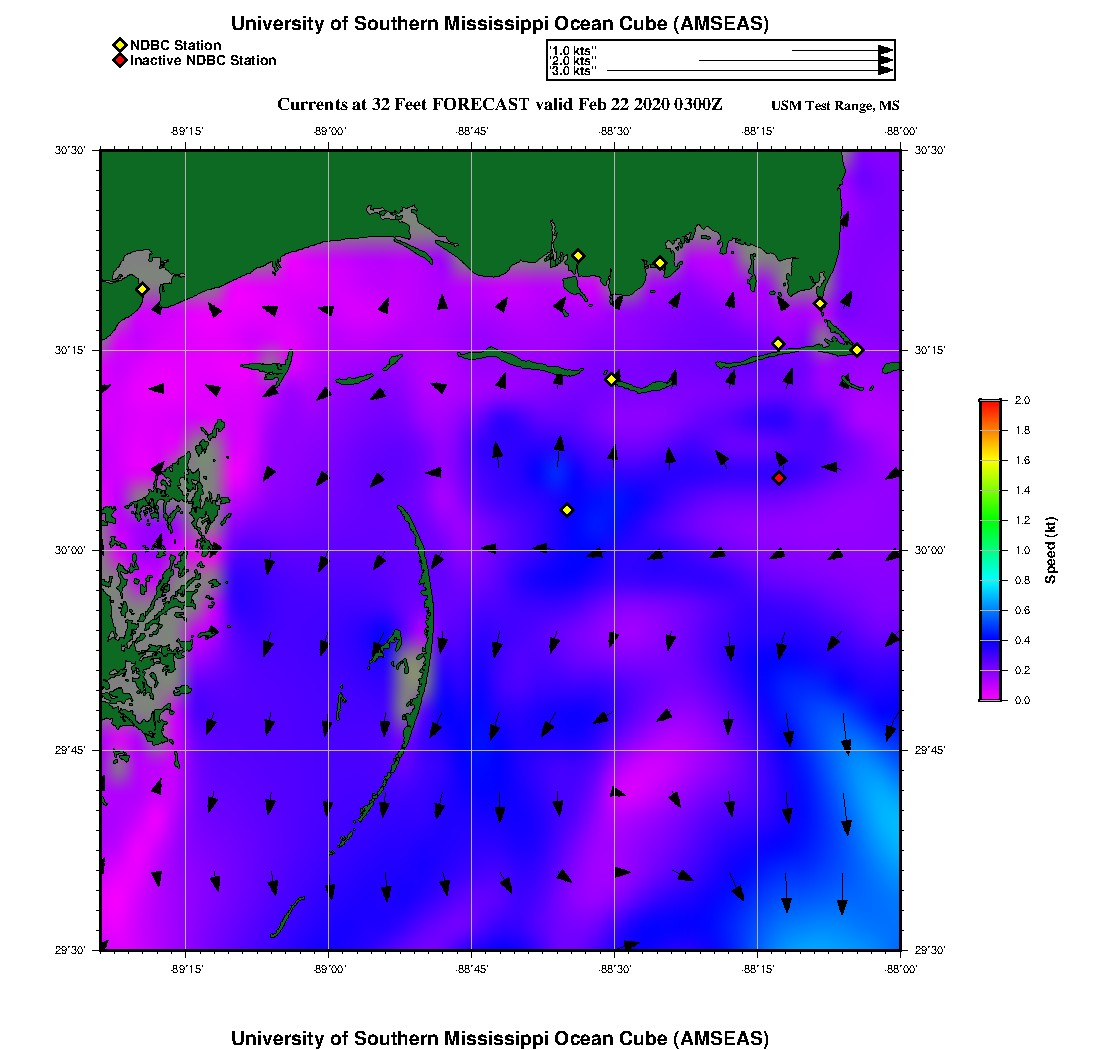
Task: Click the yellow NDBC Station legend diamond
Action: click(x=120, y=45)
